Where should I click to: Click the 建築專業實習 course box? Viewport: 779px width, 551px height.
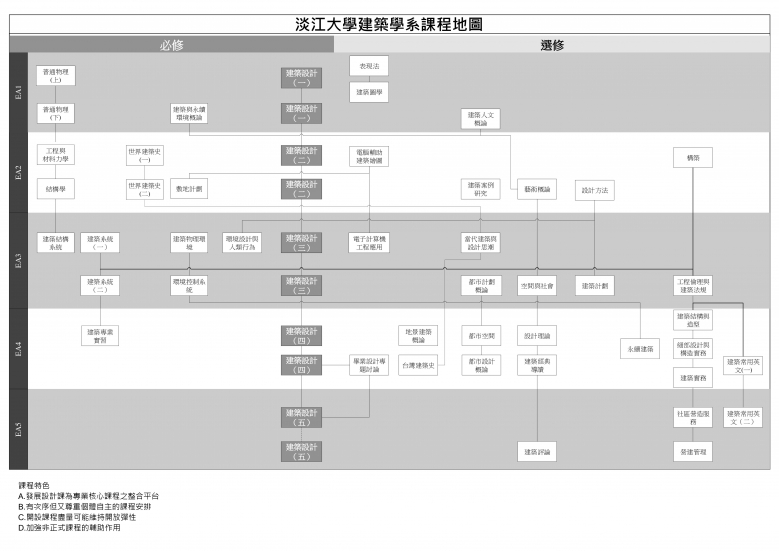coord(100,336)
